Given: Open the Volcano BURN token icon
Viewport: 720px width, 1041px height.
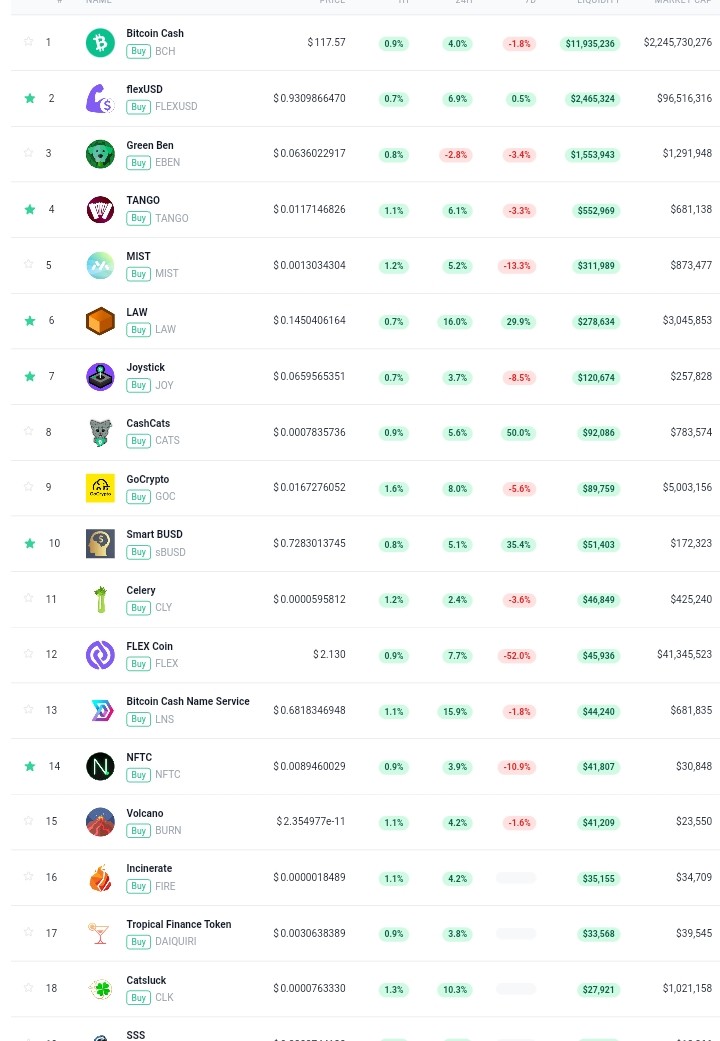Looking at the screenshot, I should pyautogui.click(x=100, y=822).
